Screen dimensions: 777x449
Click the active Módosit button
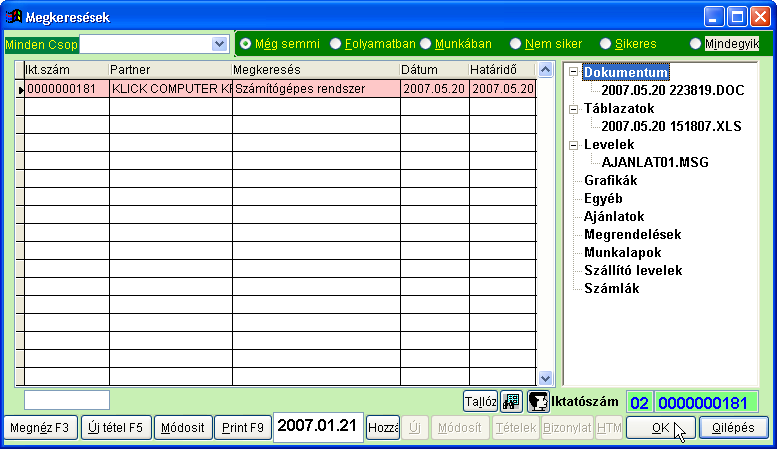point(183,427)
